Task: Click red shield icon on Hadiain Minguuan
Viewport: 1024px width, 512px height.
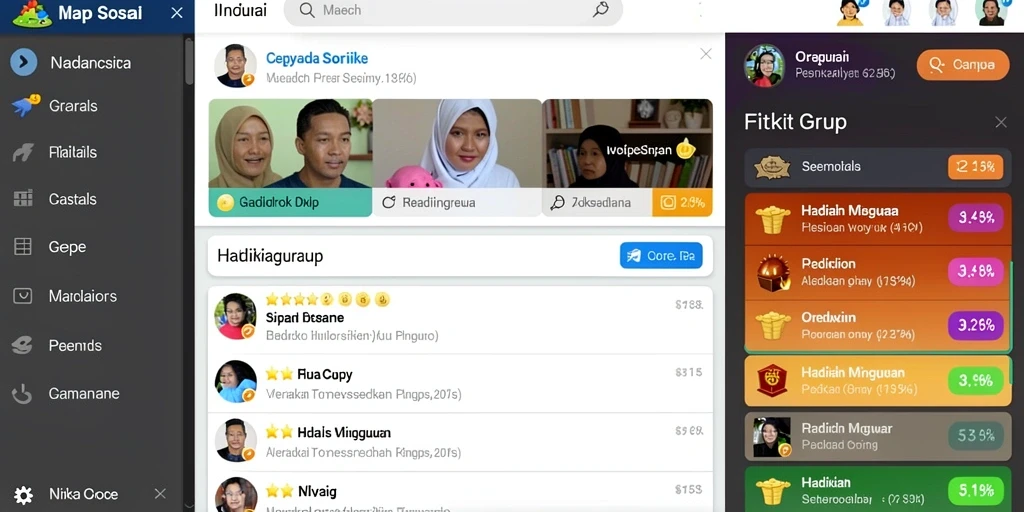Action: (x=773, y=379)
